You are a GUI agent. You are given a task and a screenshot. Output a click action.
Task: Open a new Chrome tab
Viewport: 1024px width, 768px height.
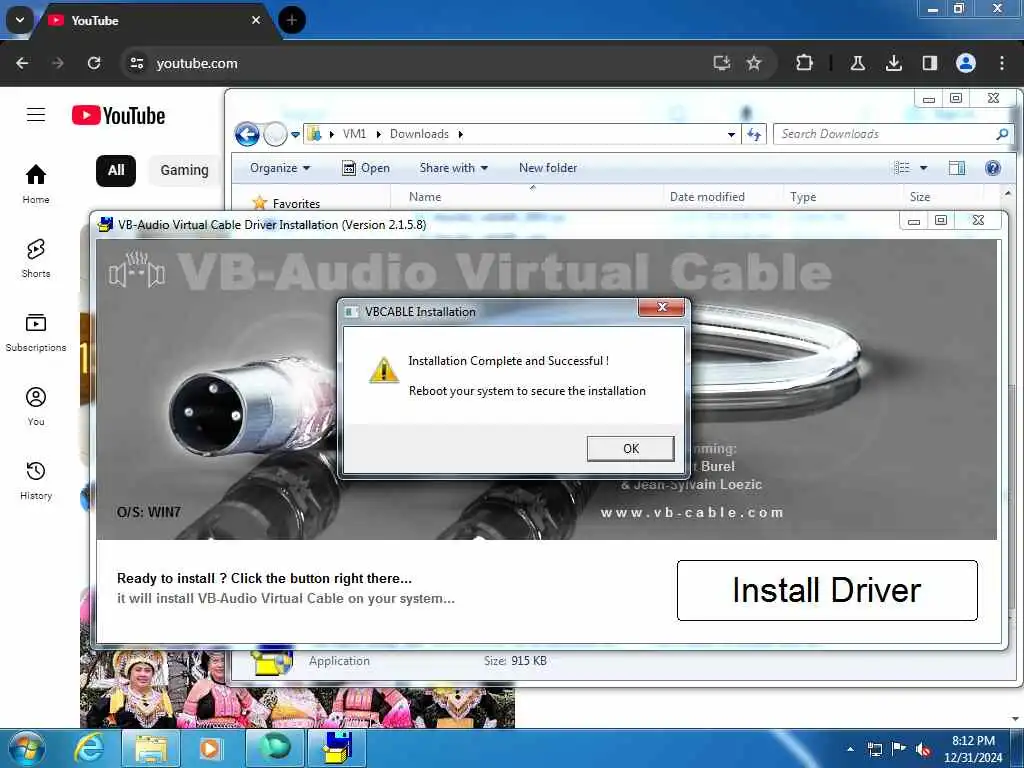click(292, 20)
